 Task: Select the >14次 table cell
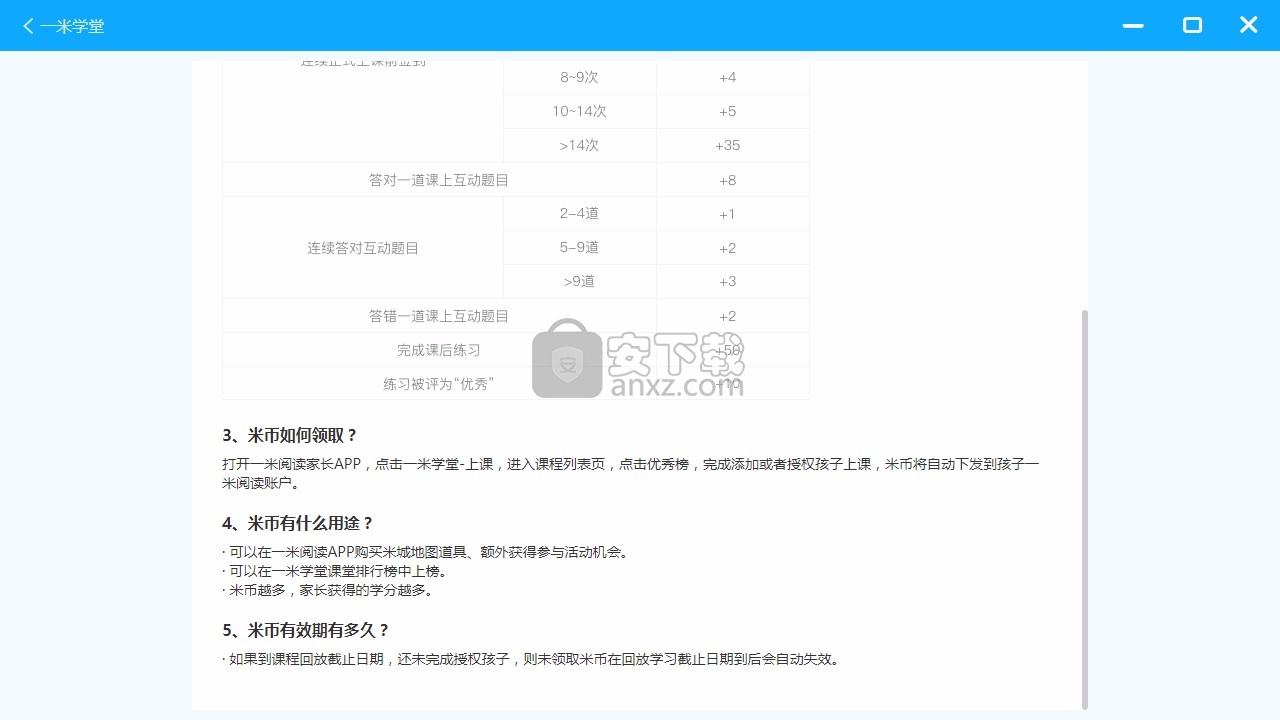[580, 145]
